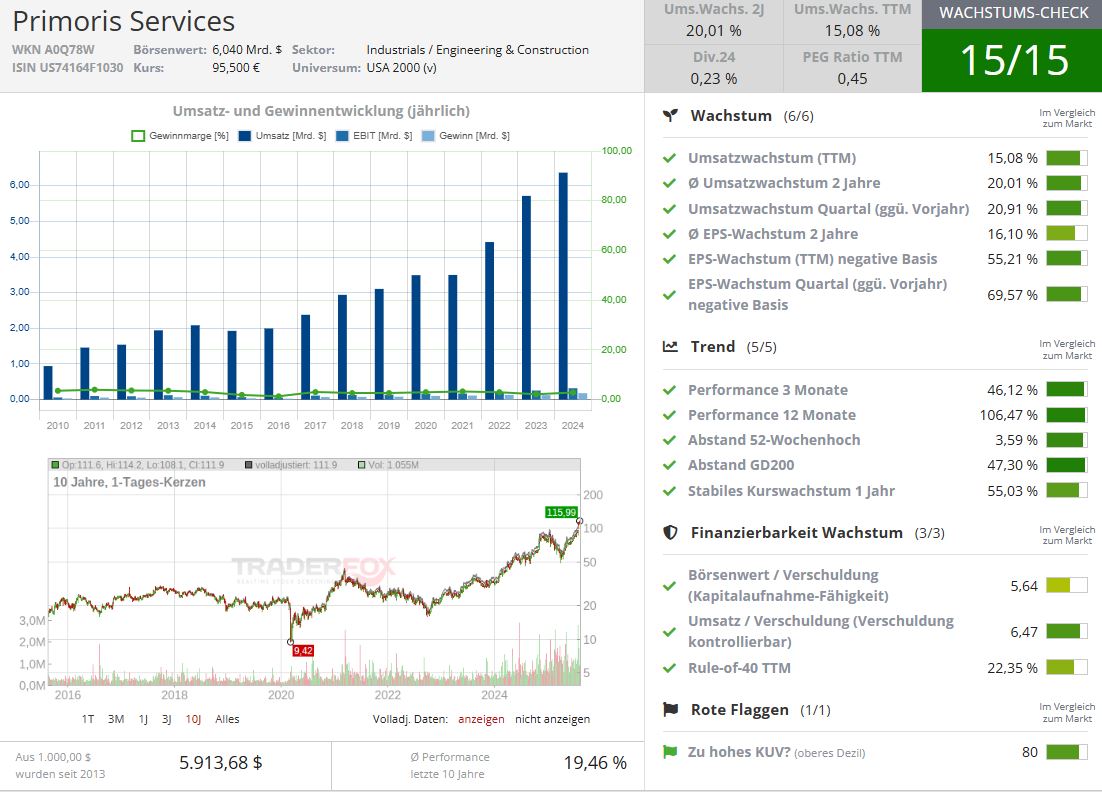Click the black flag icon beside Rote Flaggen
This screenshot has width=1102, height=792.
tap(670, 710)
